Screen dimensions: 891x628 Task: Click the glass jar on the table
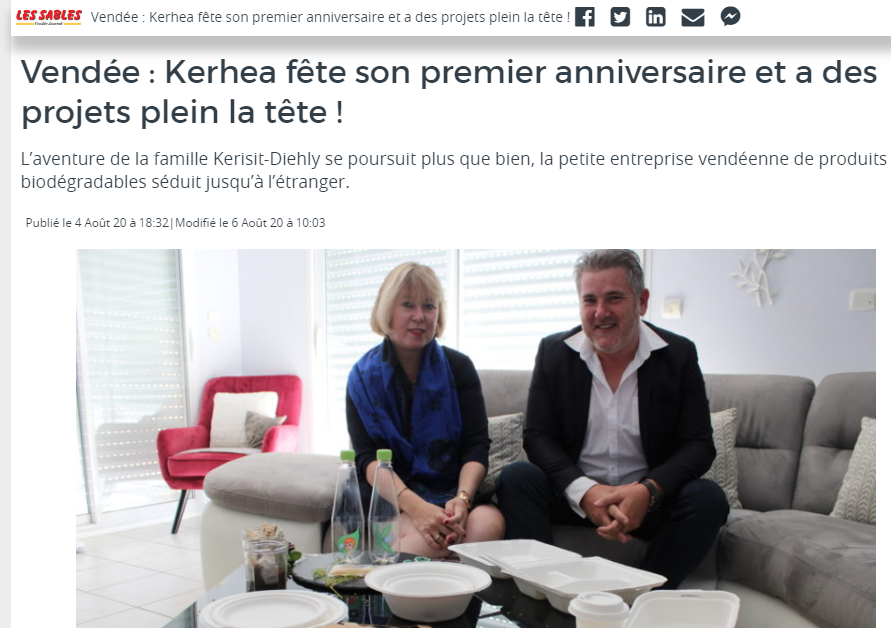(x=265, y=559)
